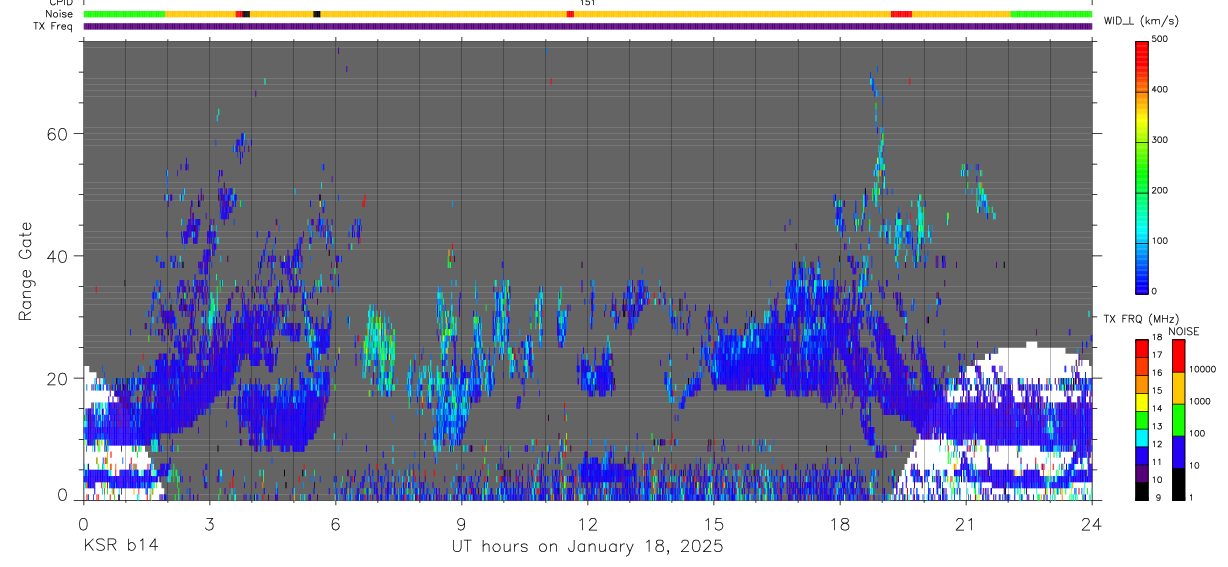Click the Noise bar's red segment near hour 19.5

click(x=901, y=14)
